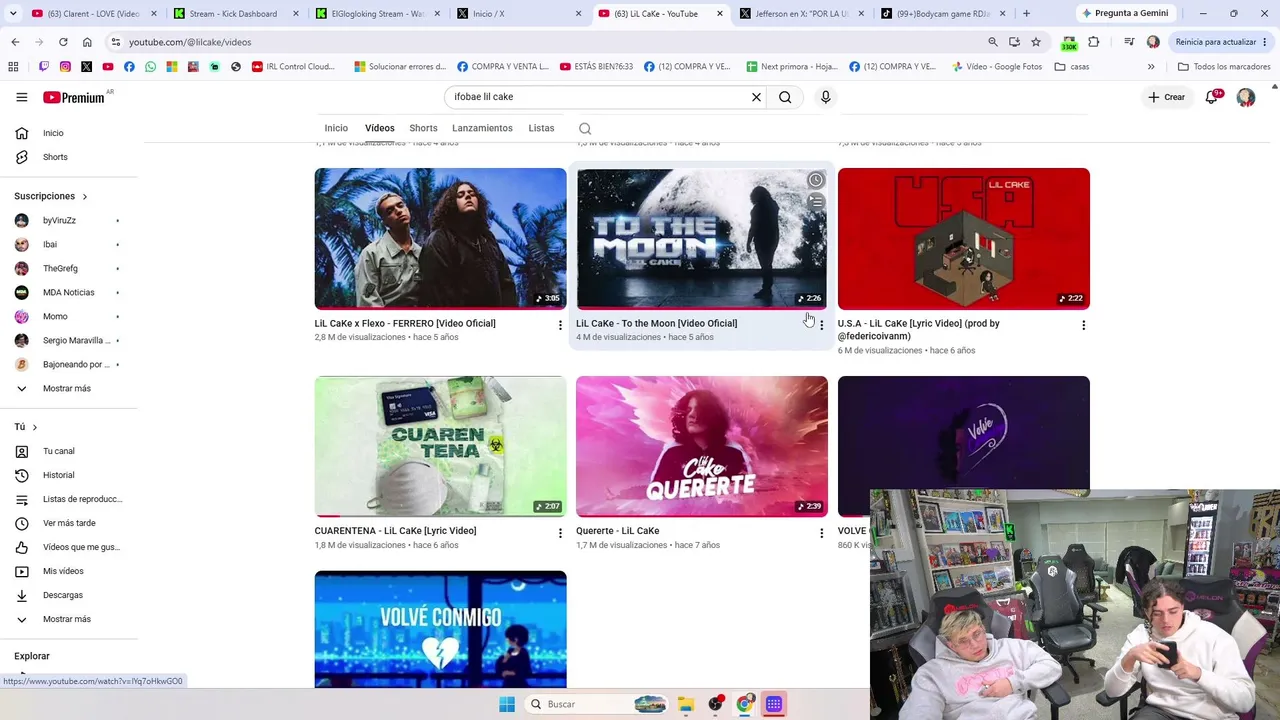Open the Windows taskbar Buscar search box
The width and height of the screenshot is (1280, 720).
click(596, 704)
